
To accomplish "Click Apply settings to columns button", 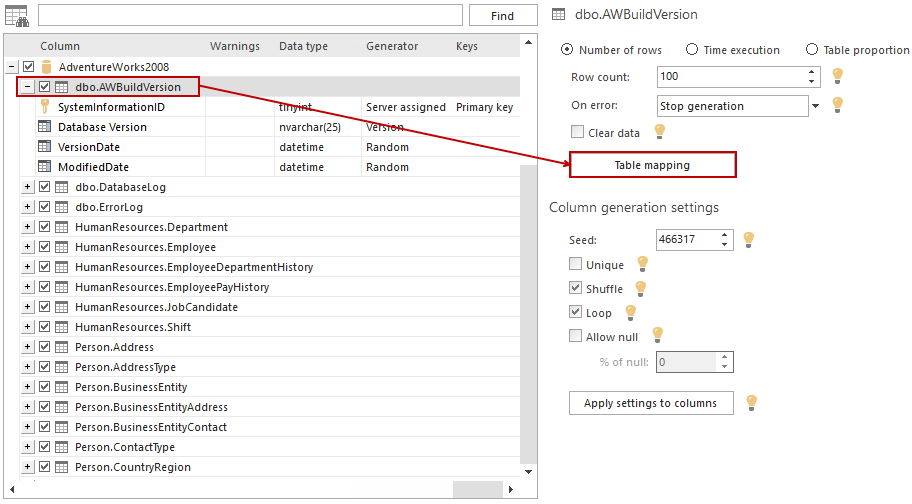I will click(x=651, y=403).
